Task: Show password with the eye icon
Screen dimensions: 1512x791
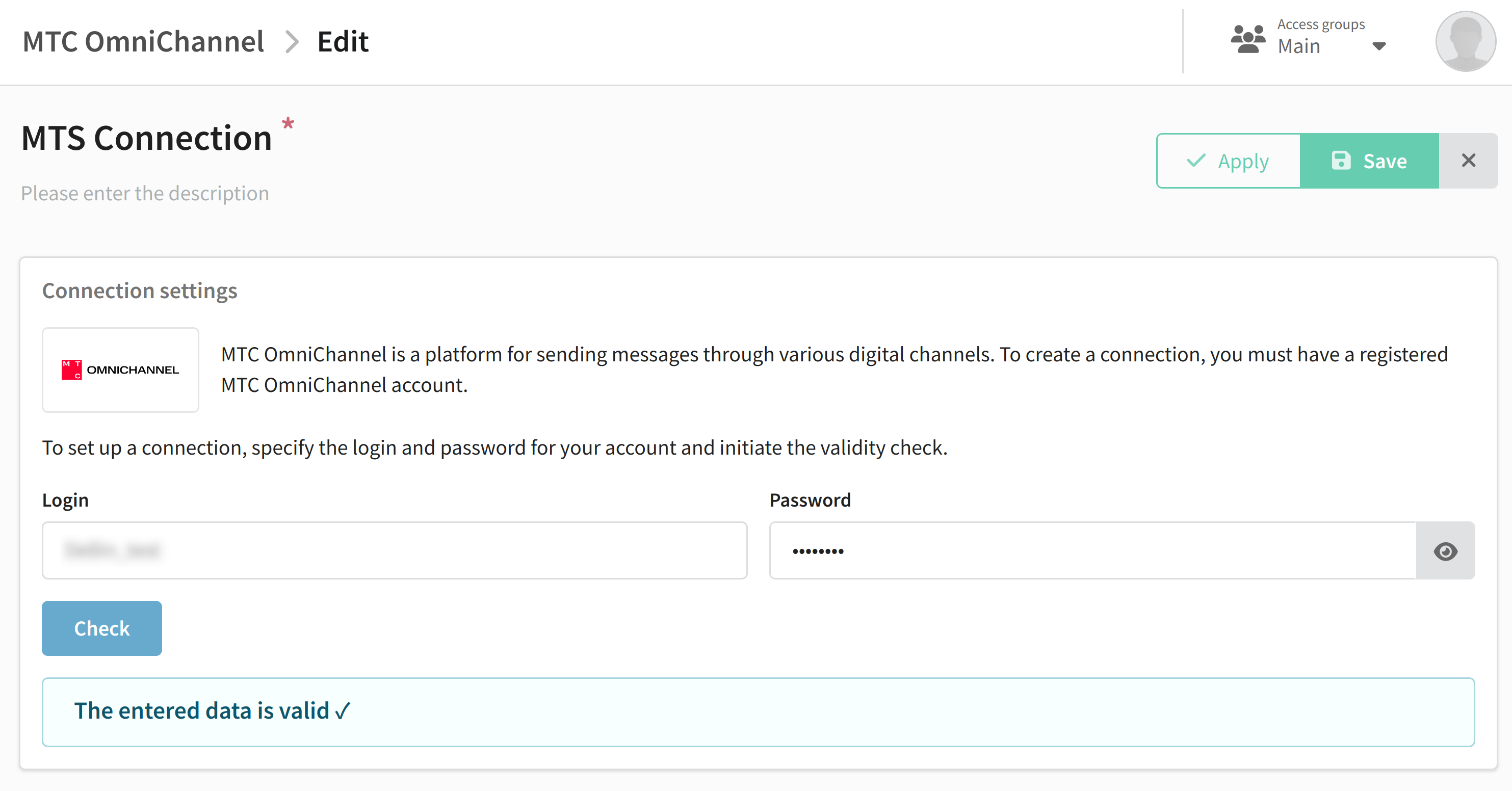Action: 1445,551
